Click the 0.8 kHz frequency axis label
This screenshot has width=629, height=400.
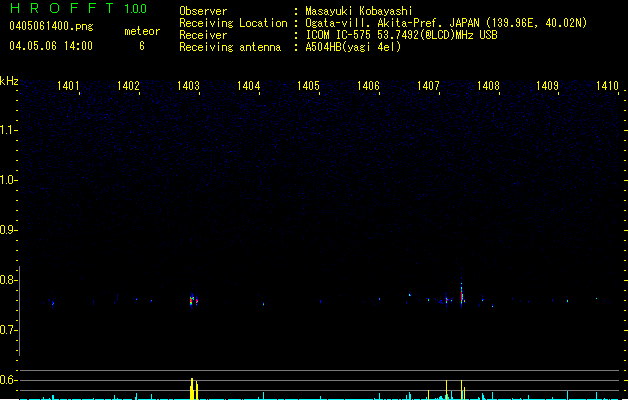pos(8,280)
